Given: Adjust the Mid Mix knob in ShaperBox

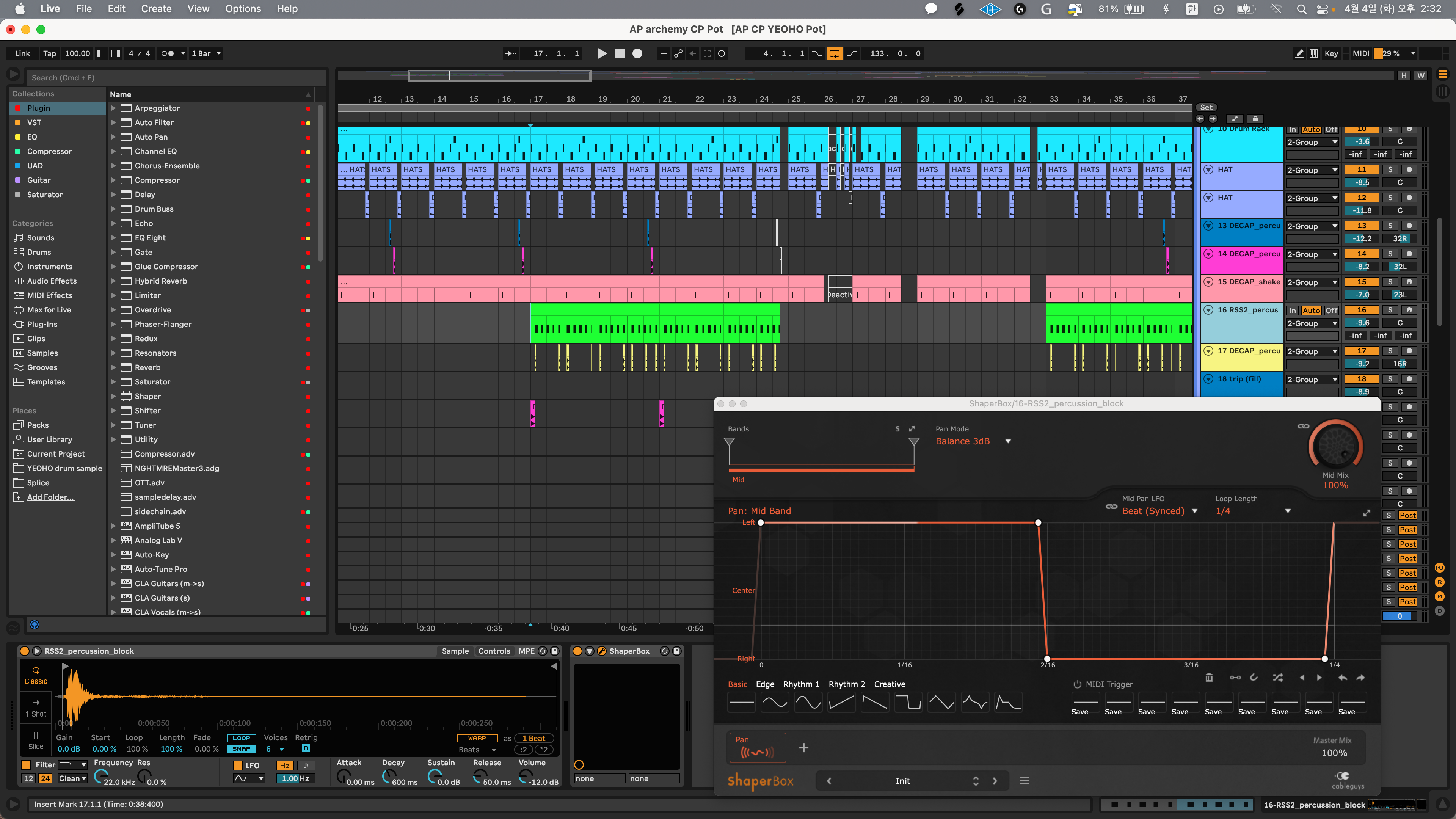Looking at the screenshot, I should coord(1335,447).
